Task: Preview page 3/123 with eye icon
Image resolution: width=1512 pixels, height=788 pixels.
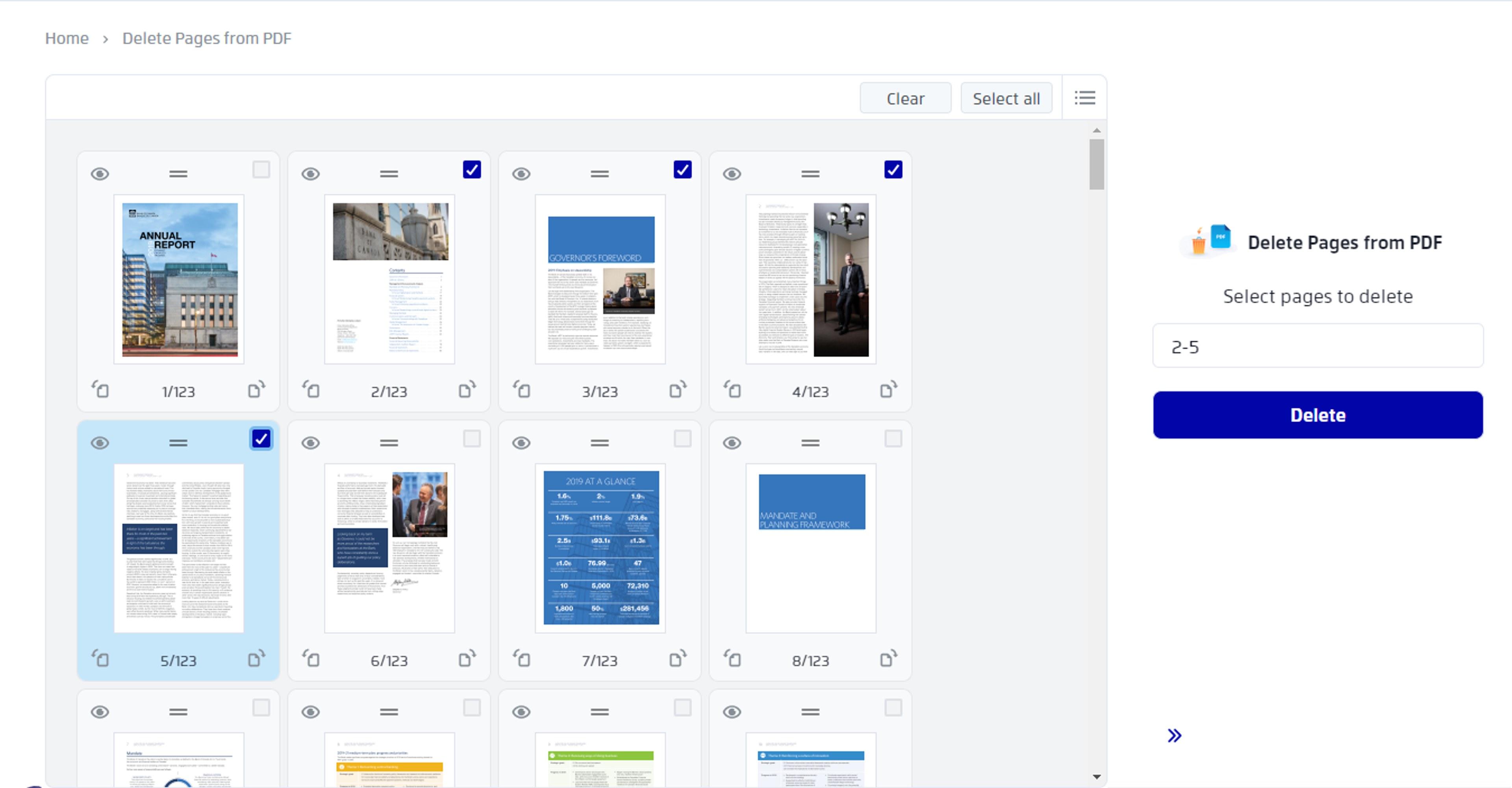Action: [521, 174]
